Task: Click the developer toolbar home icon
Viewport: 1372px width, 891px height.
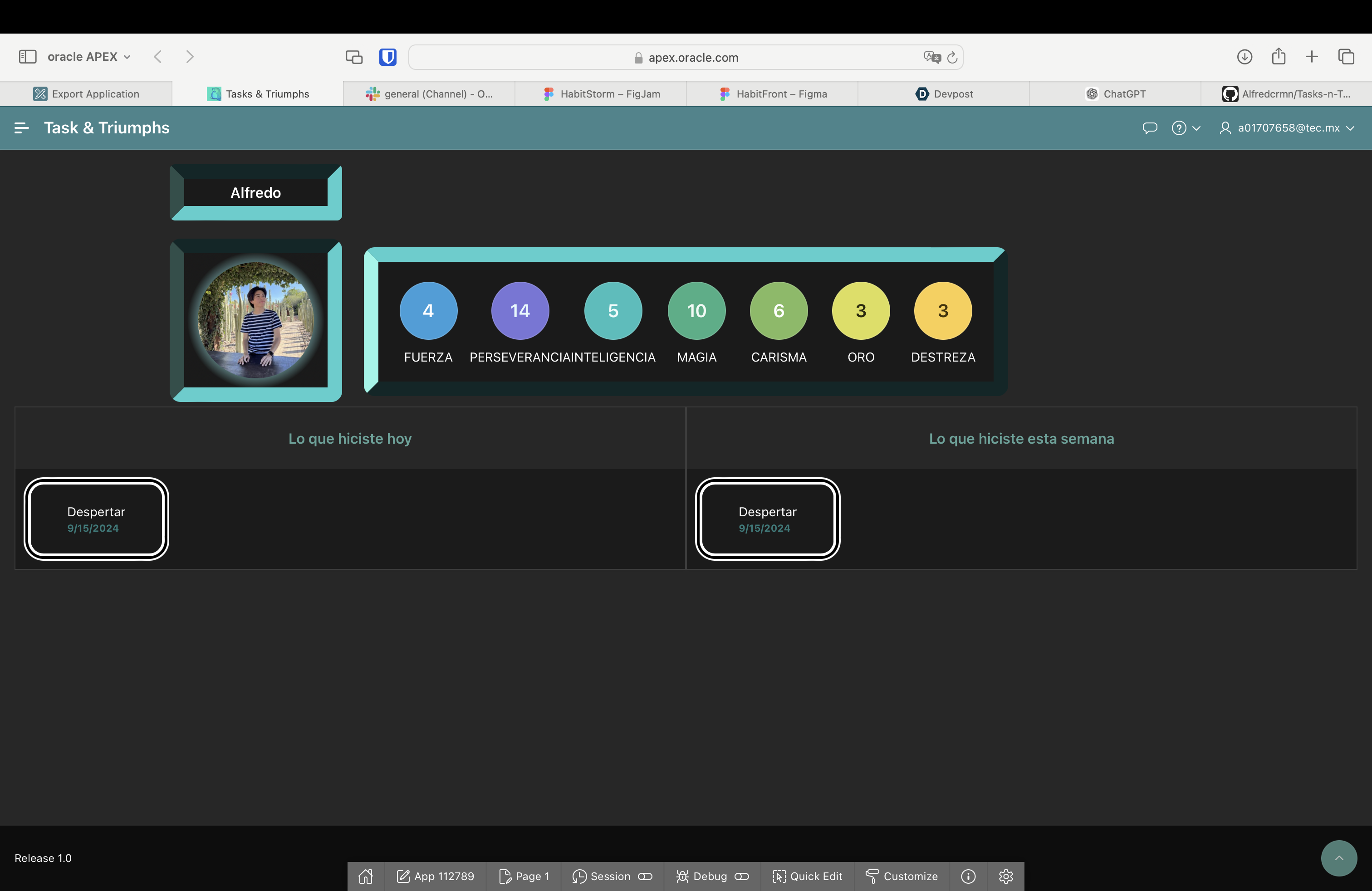Action: [366, 876]
